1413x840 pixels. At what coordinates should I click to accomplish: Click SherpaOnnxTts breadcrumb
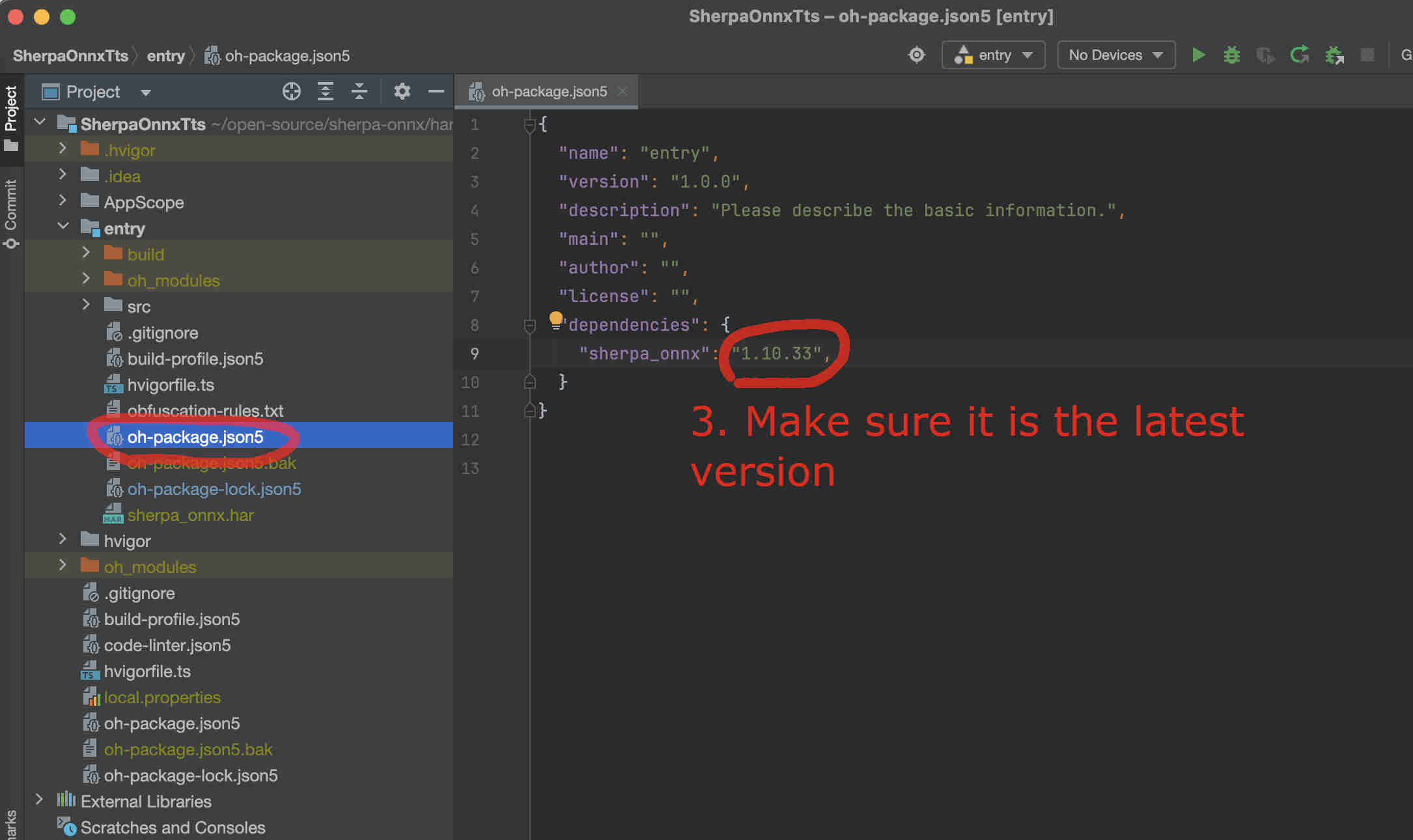coord(70,56)
